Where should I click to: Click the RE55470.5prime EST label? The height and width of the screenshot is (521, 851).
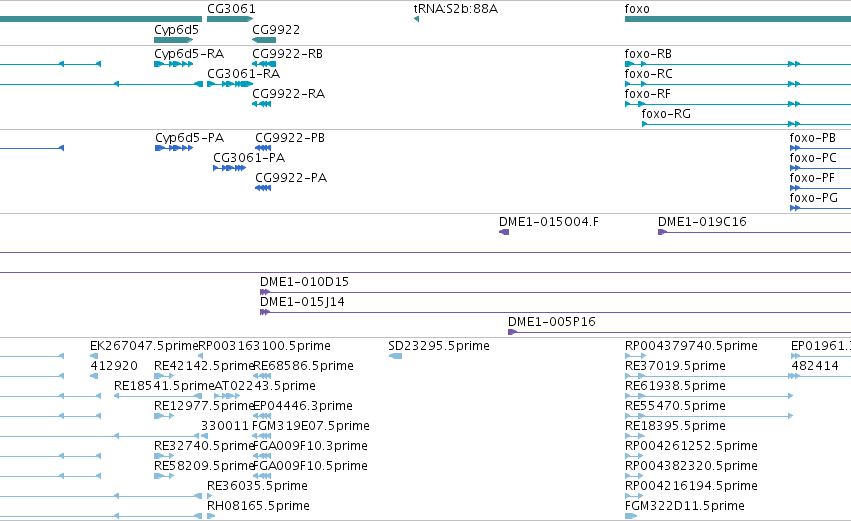click(x=675, y=406)
